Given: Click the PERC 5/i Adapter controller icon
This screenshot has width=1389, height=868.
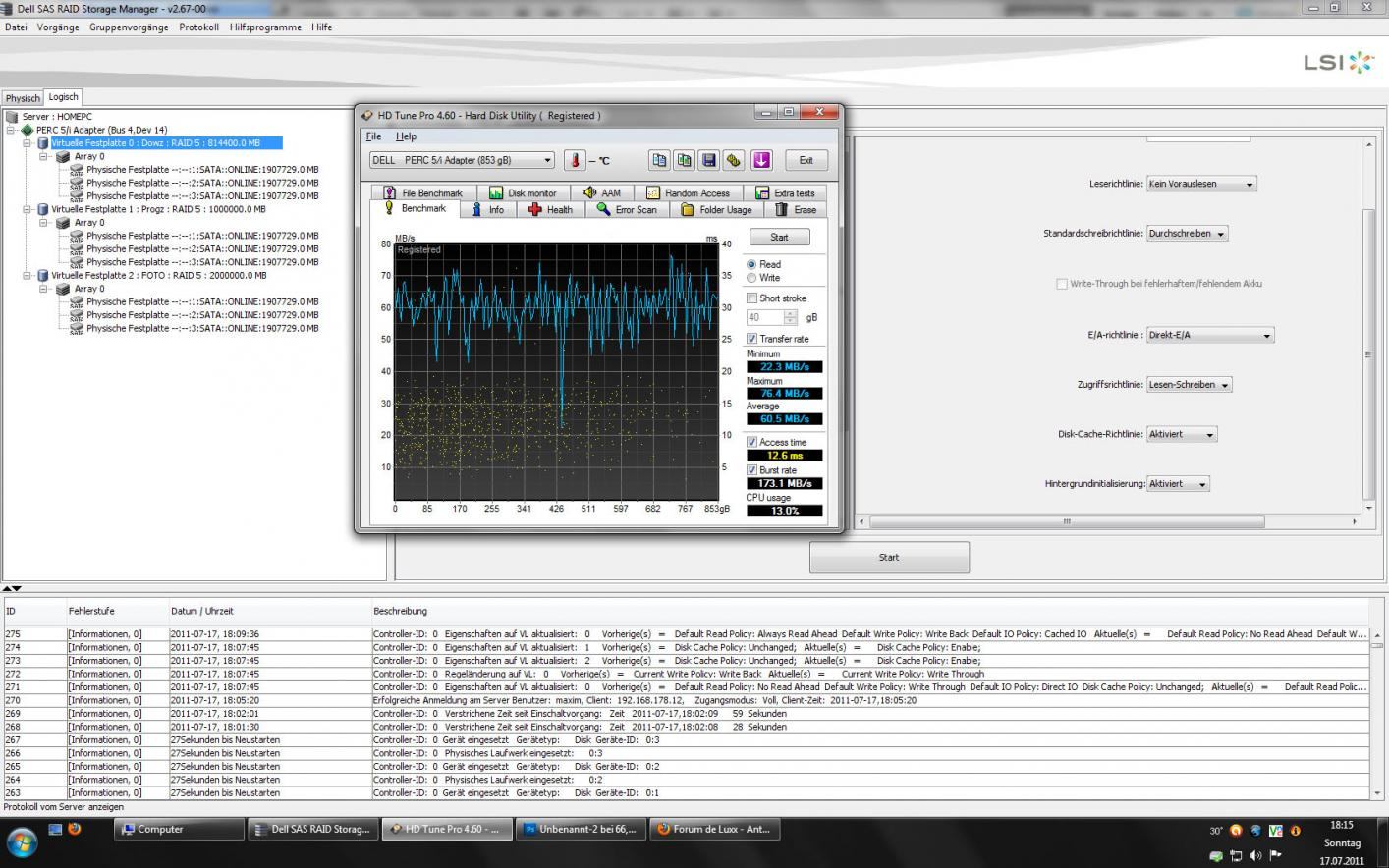Looking at the screenshot, I should pyautogui.click(x=28, y=130).
